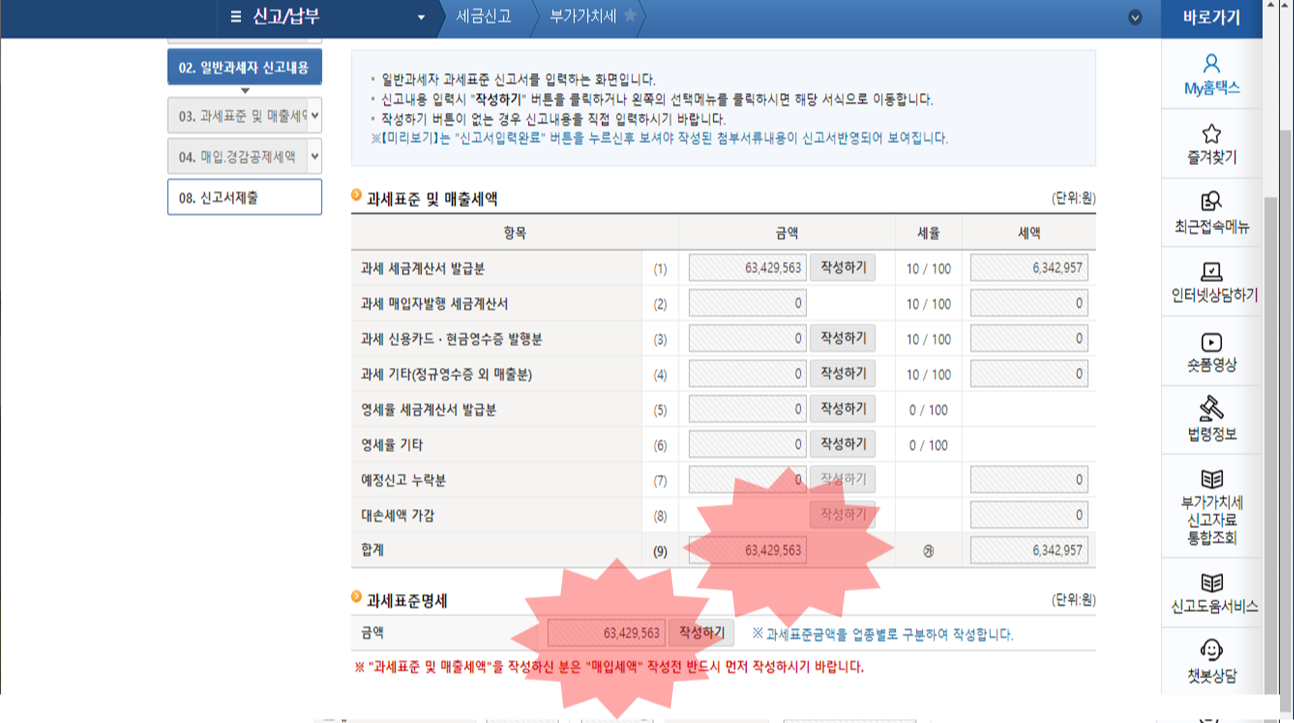Click the red notice about 매입세액 작성전

click(x=609, y=666)
